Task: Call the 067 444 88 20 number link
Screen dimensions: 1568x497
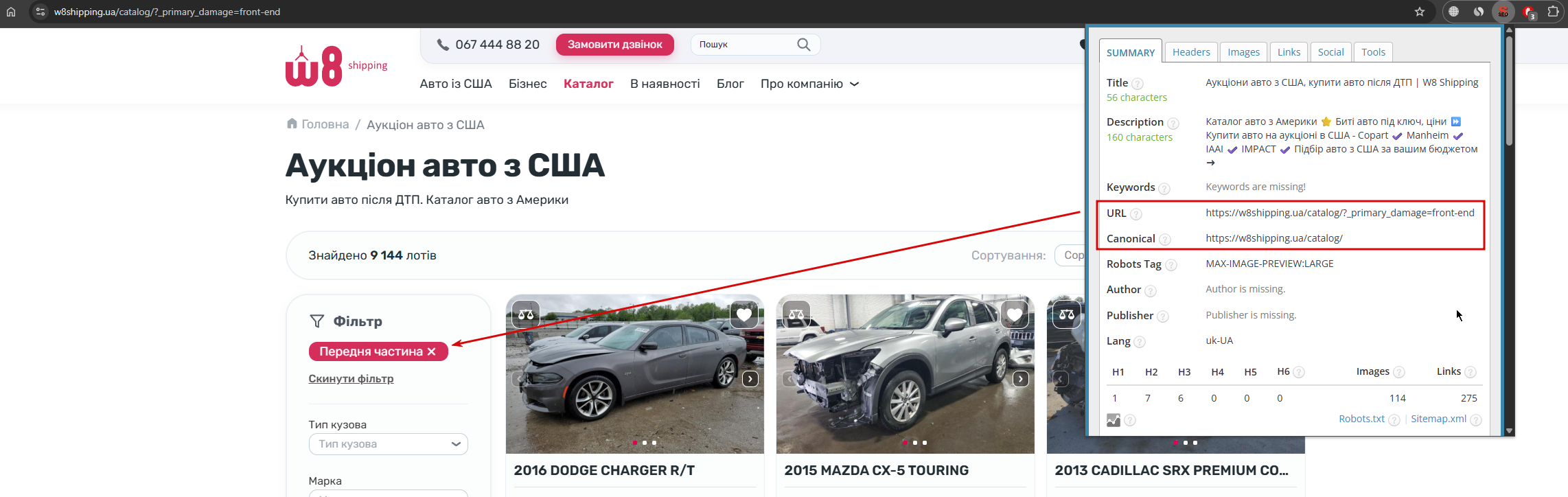Action: point(498,45)
